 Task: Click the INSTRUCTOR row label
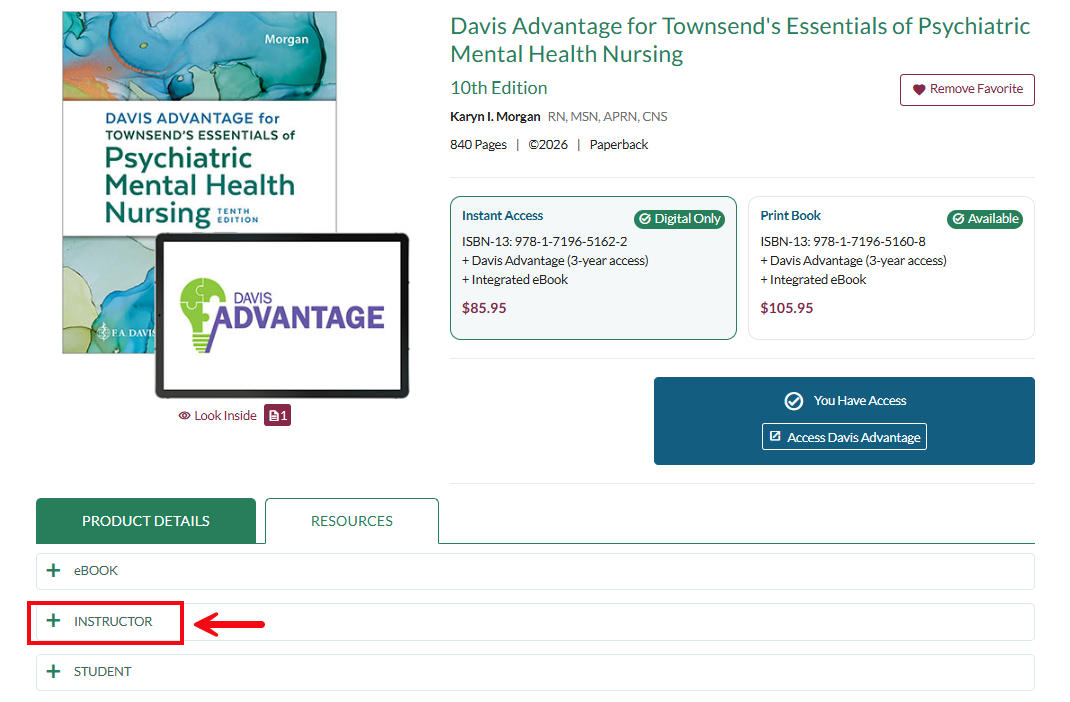[x=113, y=621]
